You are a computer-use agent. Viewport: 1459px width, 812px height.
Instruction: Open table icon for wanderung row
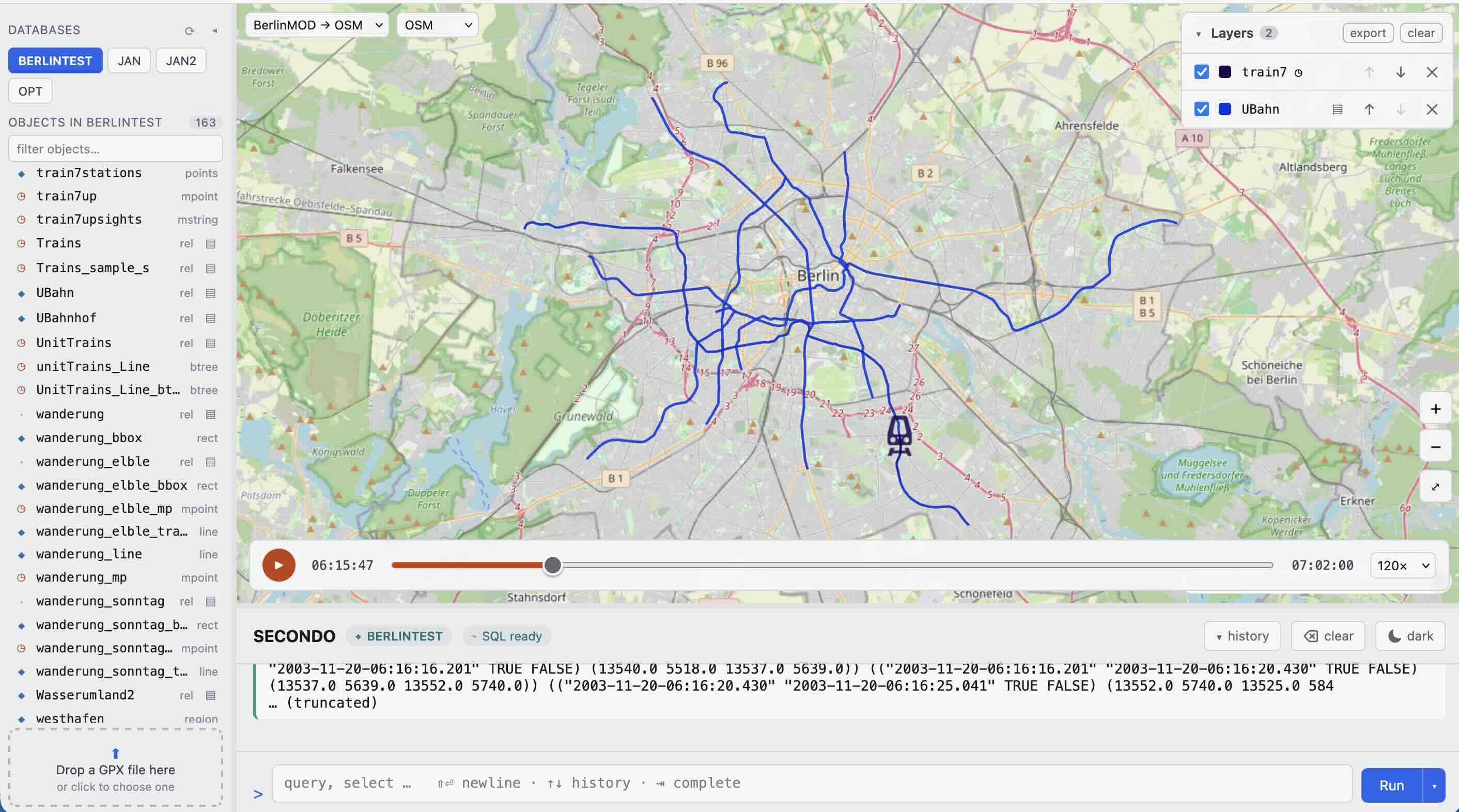coord(210,414)
